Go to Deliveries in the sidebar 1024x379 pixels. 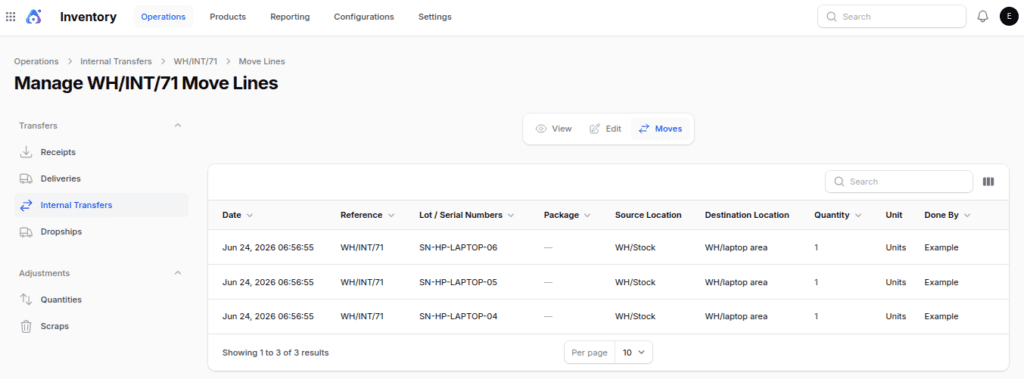[x=101, y=178]
